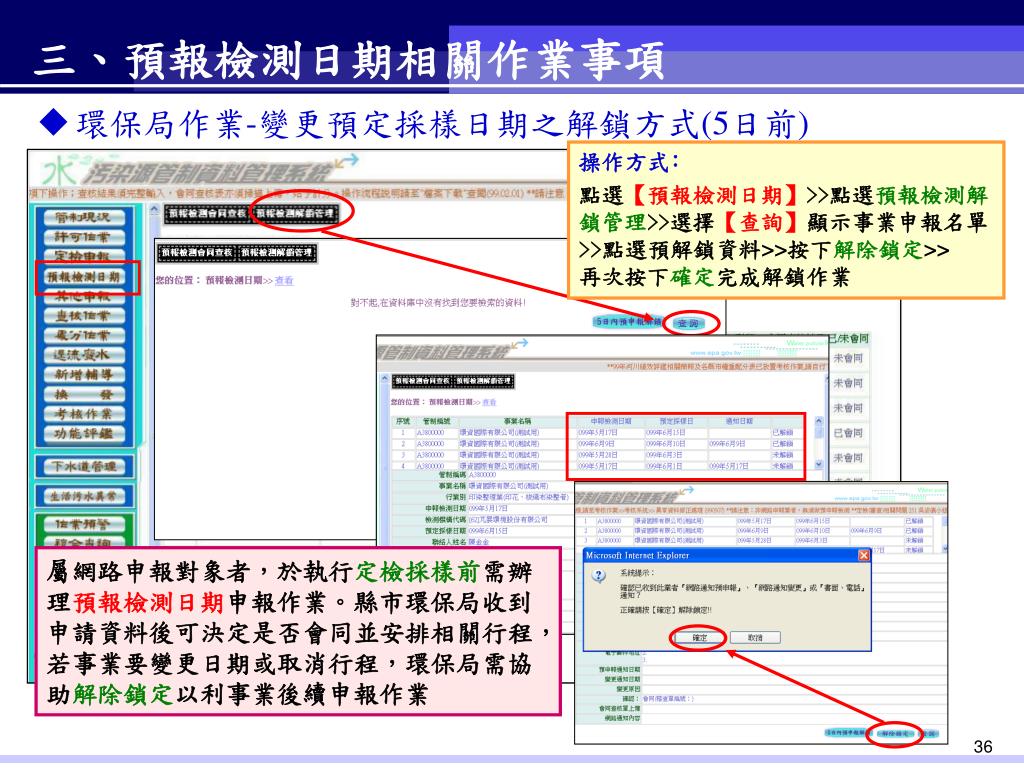Click scroll-up arrow of results table scrollbar

tap(818, 422)
